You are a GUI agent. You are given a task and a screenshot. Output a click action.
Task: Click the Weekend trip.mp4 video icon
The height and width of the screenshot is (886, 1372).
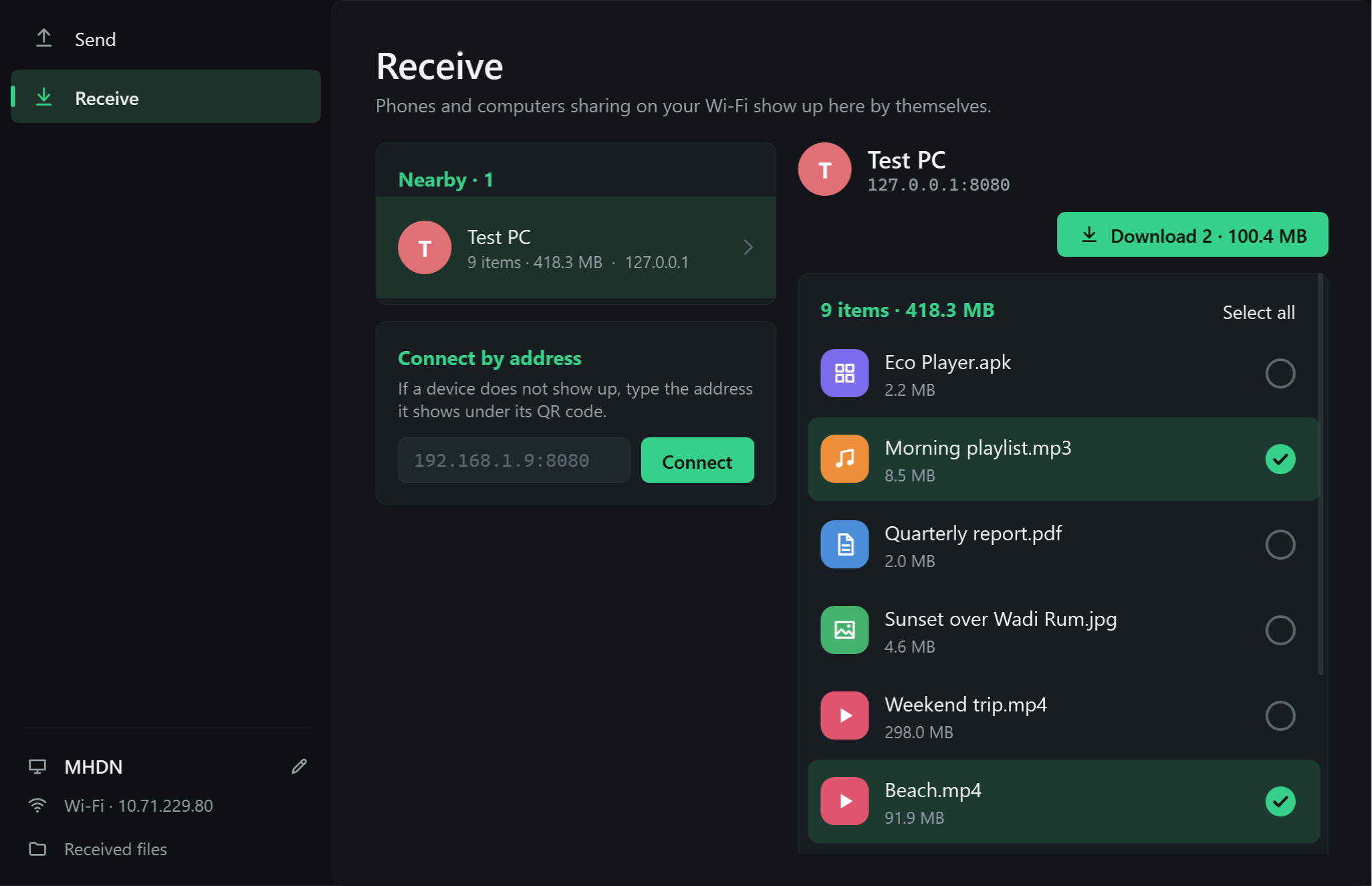click(x=844, y=715)
